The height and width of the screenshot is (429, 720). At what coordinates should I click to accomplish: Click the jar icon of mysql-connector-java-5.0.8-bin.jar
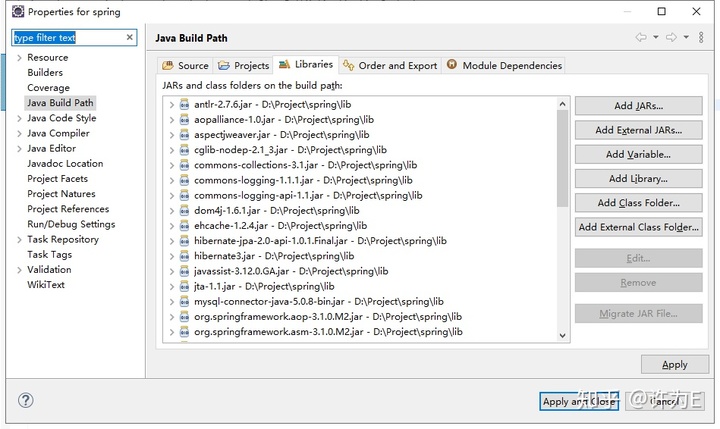coord(184,302)
